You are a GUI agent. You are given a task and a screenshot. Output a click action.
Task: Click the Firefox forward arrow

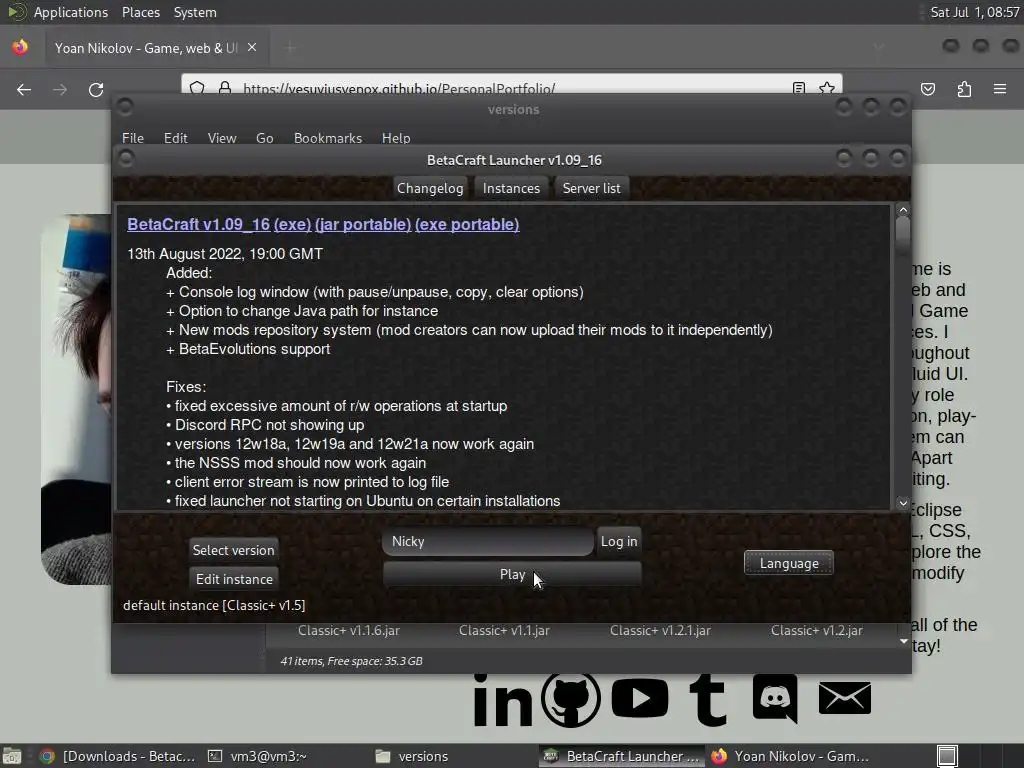(60, 89)
